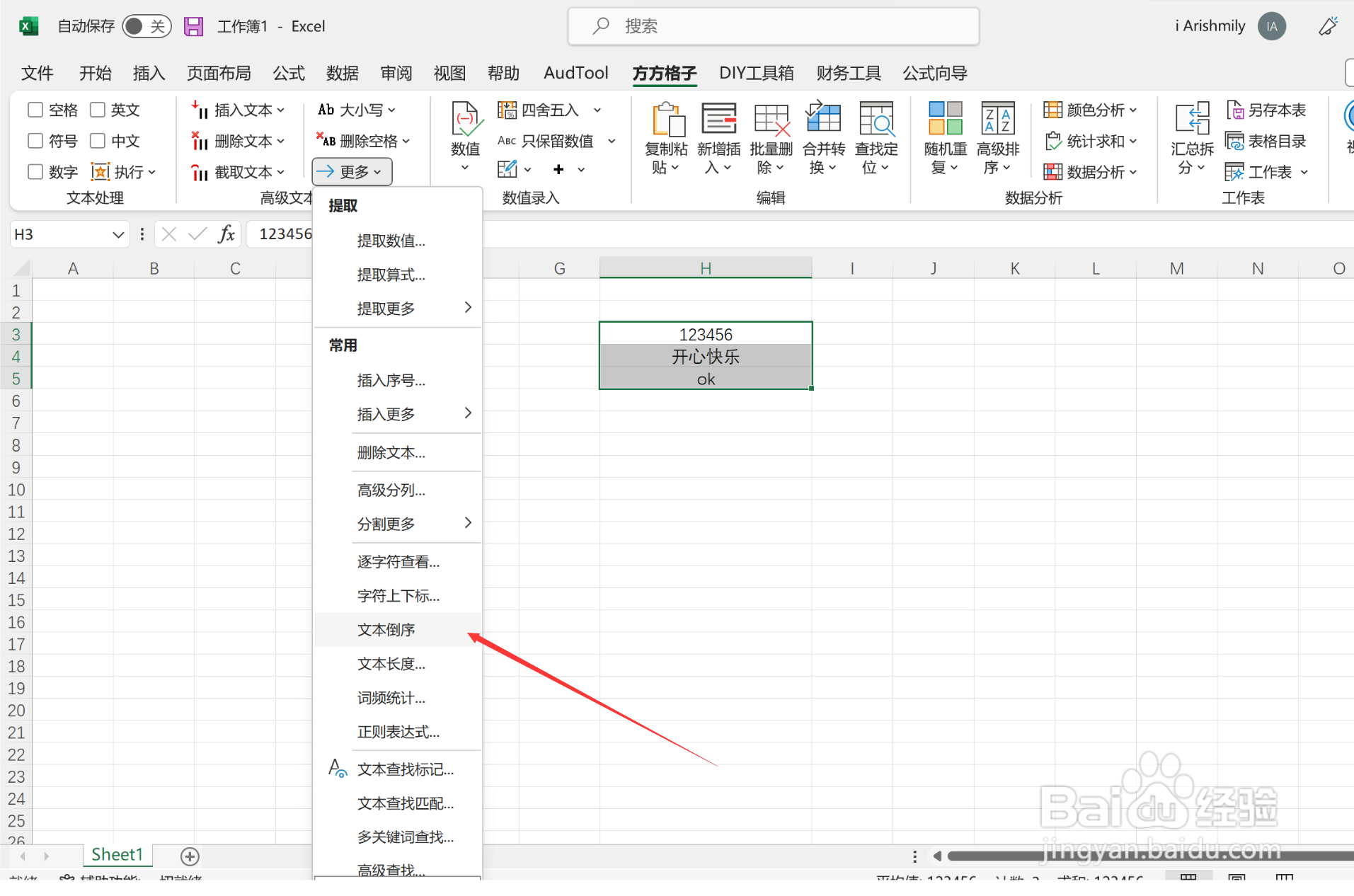Click the 四舍五入 icon
This screenshot has height=896, width=1354.
507,110
